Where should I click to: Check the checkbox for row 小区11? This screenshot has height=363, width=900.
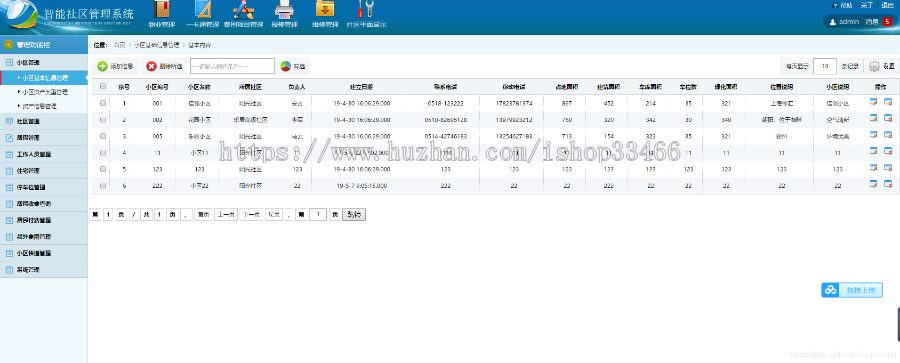(103, 153)
